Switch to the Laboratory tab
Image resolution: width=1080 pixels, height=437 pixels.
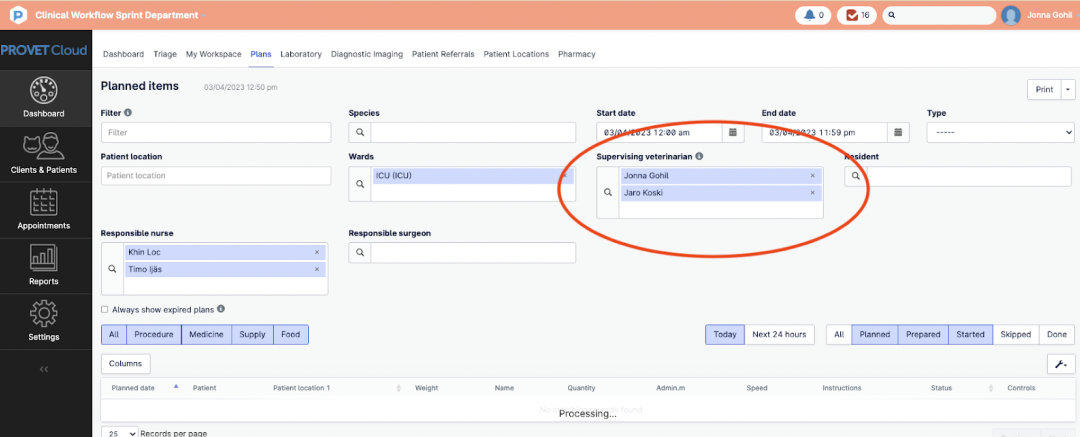301,54
